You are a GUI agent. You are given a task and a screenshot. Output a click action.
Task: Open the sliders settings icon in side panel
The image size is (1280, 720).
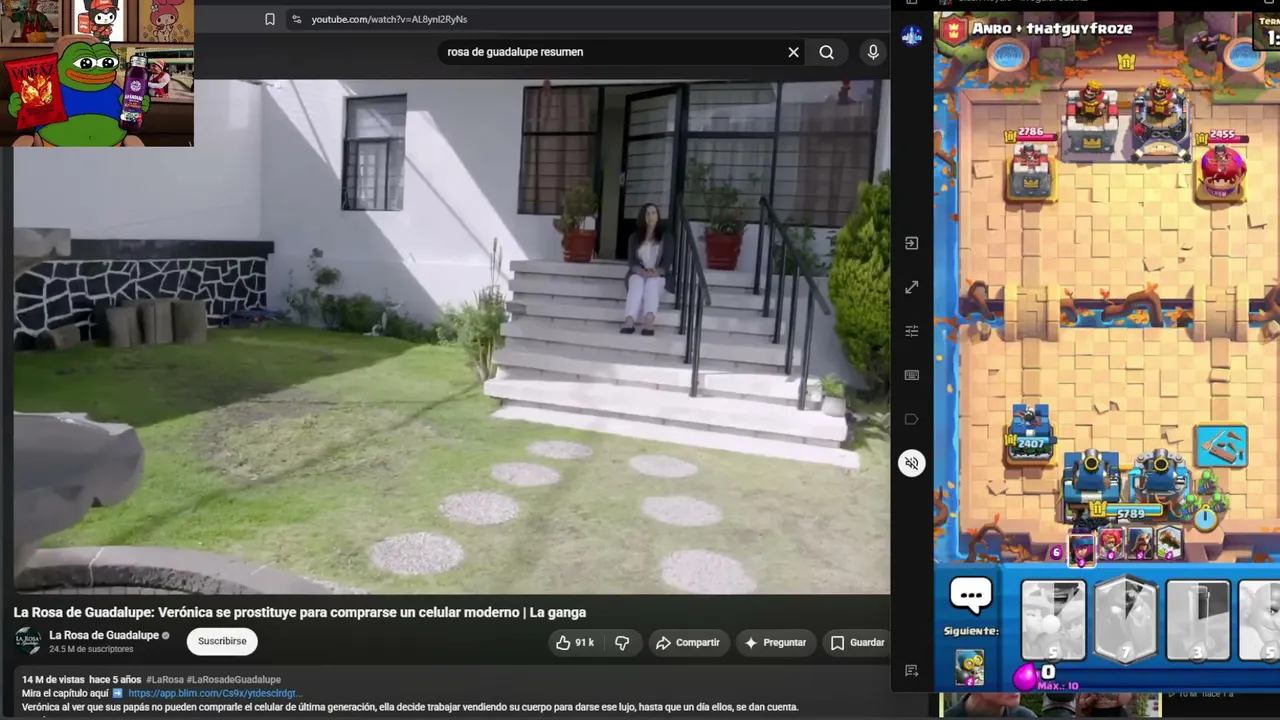(911, 331)
